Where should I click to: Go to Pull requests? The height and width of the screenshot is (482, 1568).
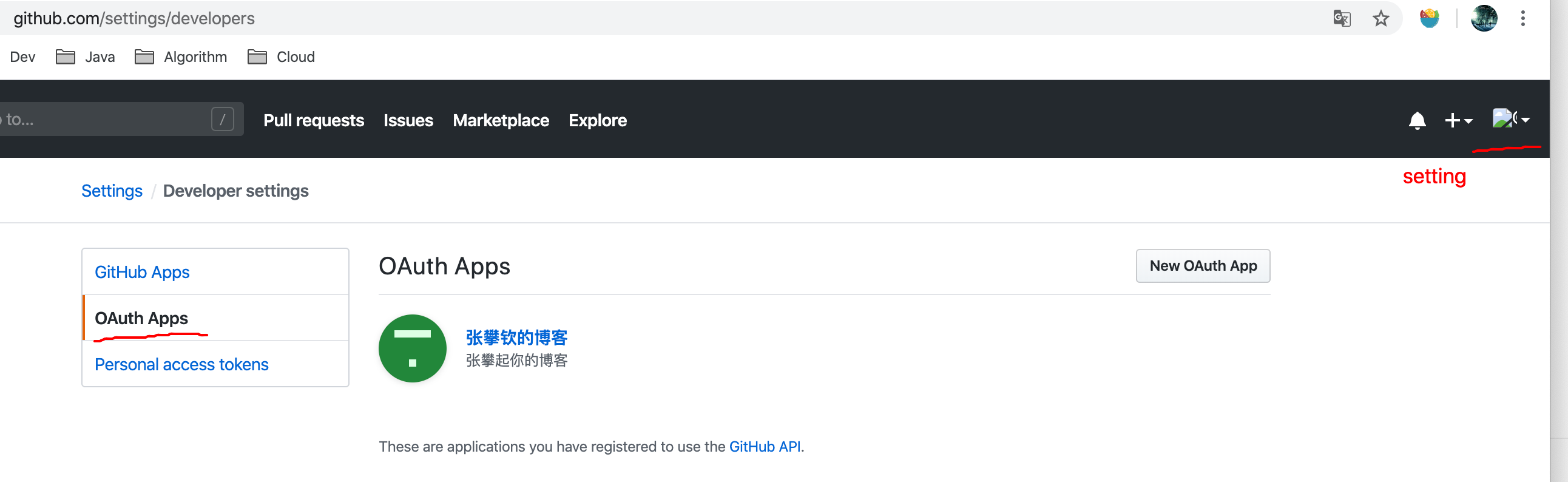coord(314,120)
